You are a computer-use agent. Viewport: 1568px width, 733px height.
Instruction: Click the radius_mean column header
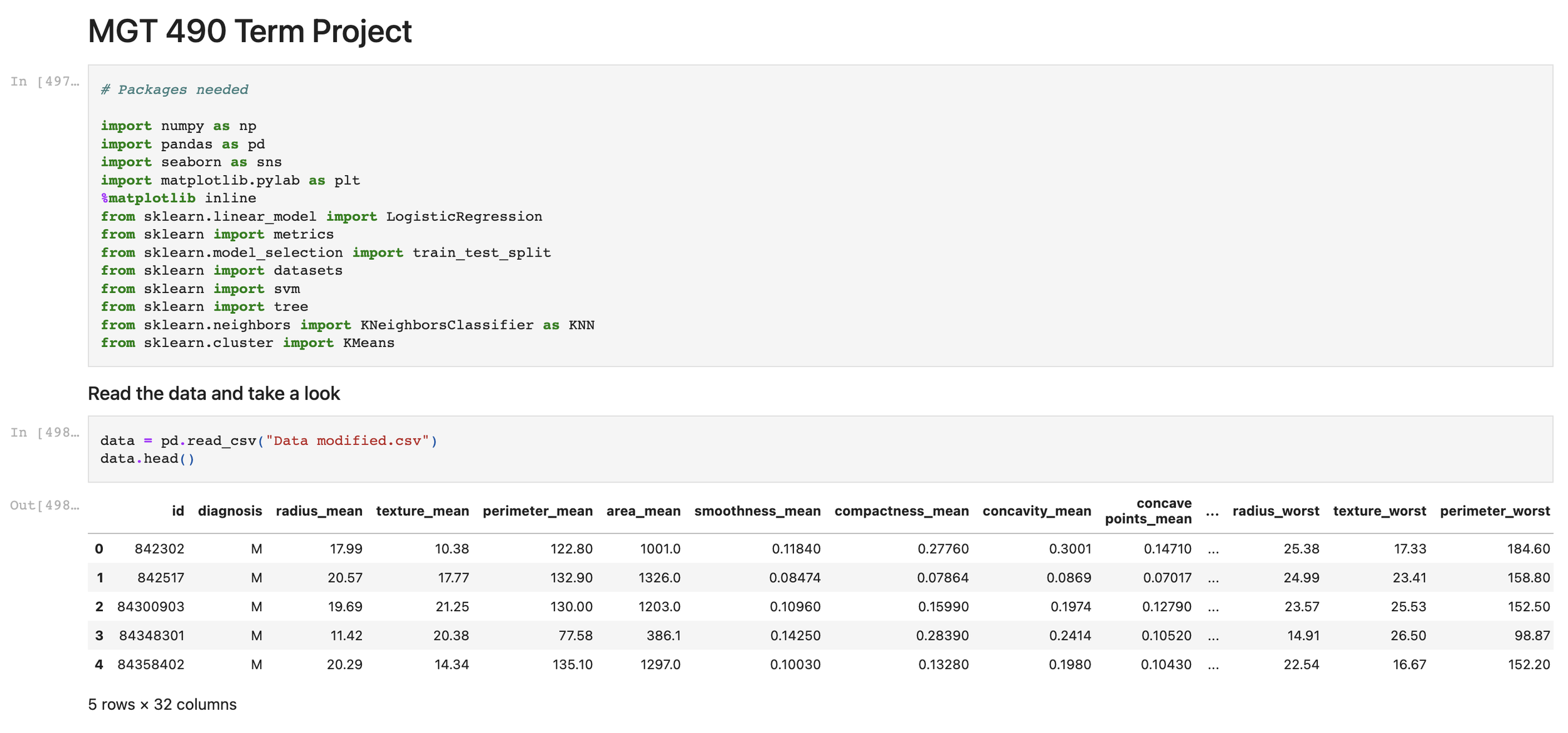[319, 511]
